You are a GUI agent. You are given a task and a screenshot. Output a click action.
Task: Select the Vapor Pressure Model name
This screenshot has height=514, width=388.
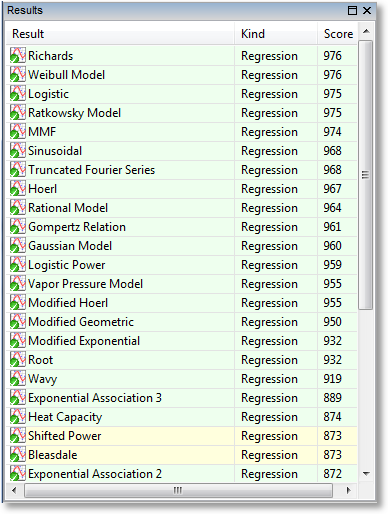pyautogui.click(x=85, y=284)
